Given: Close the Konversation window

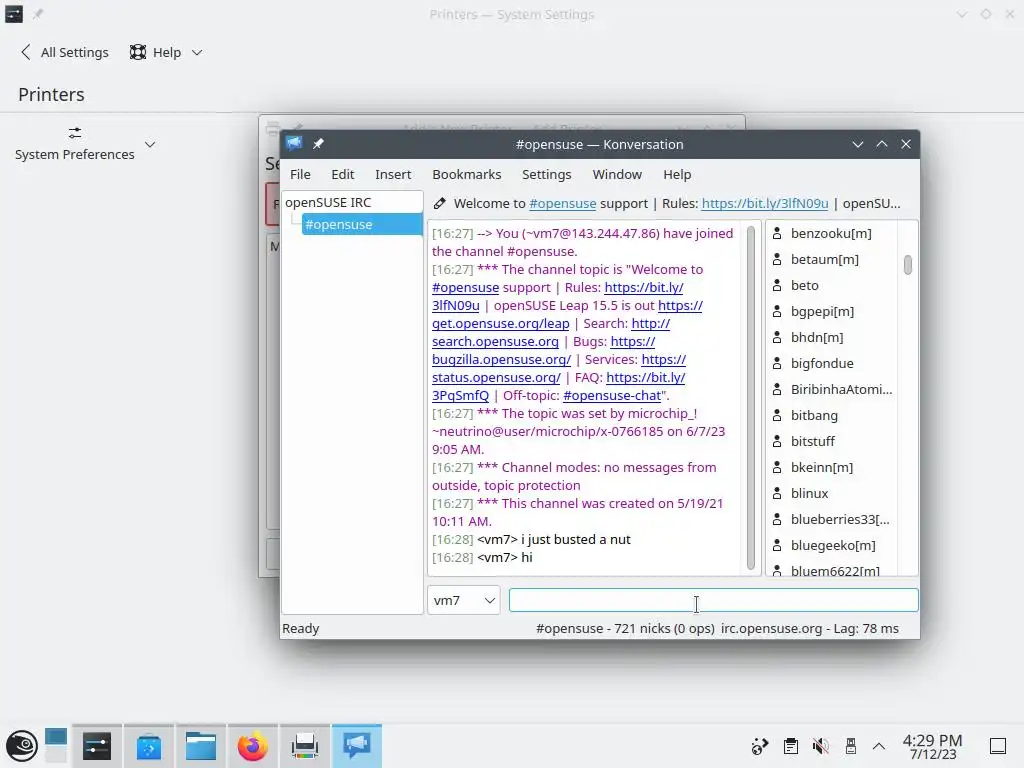Looking at the screenshot, I should tap(906, 144).
